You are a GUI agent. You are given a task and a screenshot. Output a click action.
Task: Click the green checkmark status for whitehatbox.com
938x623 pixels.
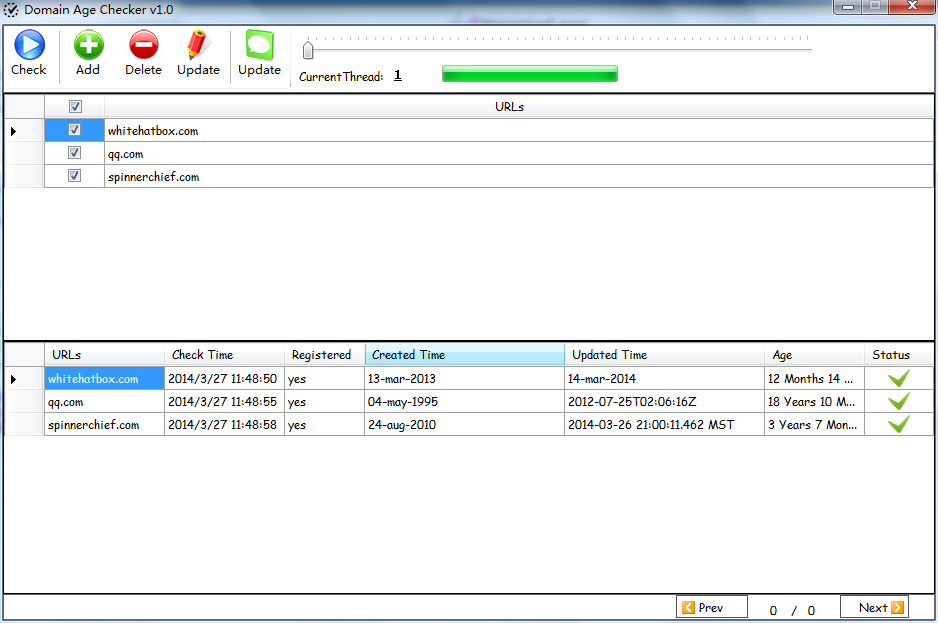(x=898, y=379)
